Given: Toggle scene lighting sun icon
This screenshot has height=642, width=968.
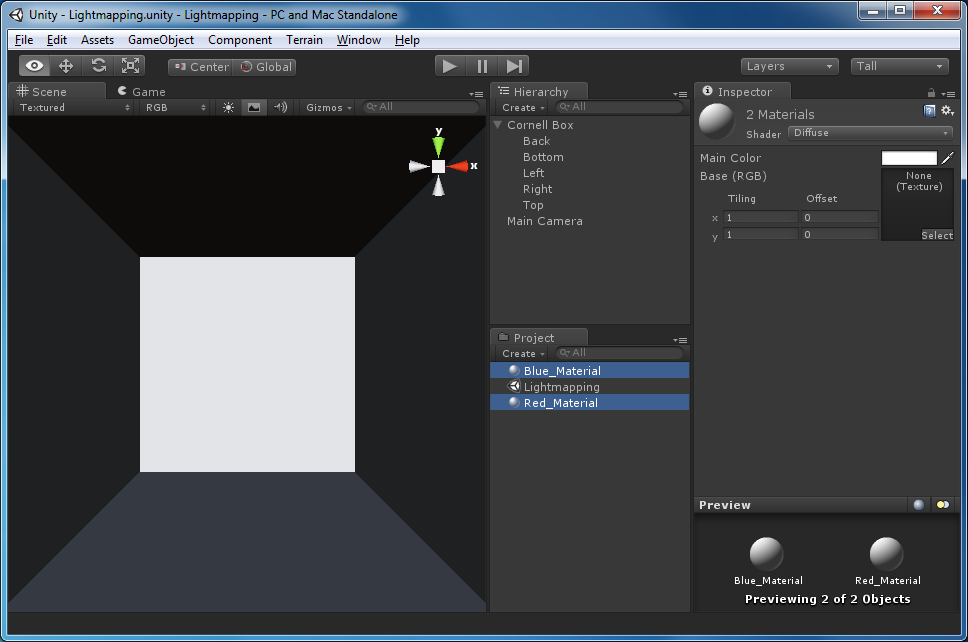Looking at the screenshot, I should point(228,107).
